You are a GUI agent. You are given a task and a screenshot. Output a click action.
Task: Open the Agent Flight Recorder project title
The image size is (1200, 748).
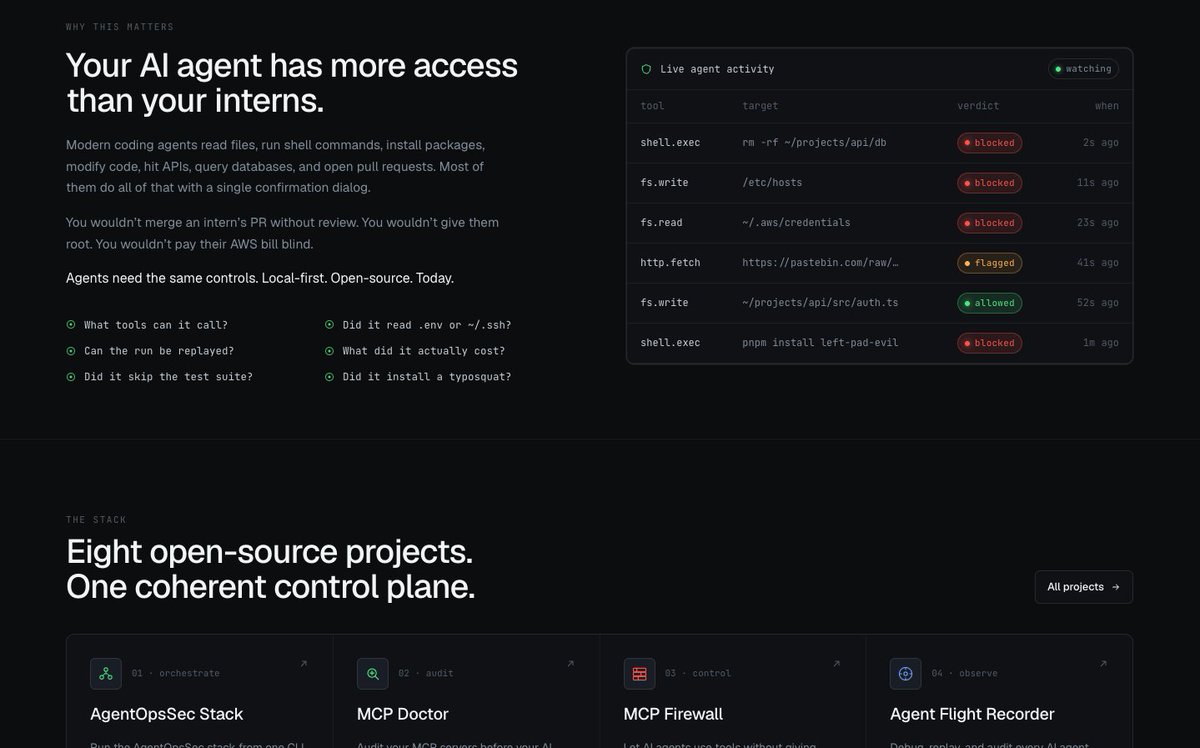pyautogui.click(x=972, y=714)
